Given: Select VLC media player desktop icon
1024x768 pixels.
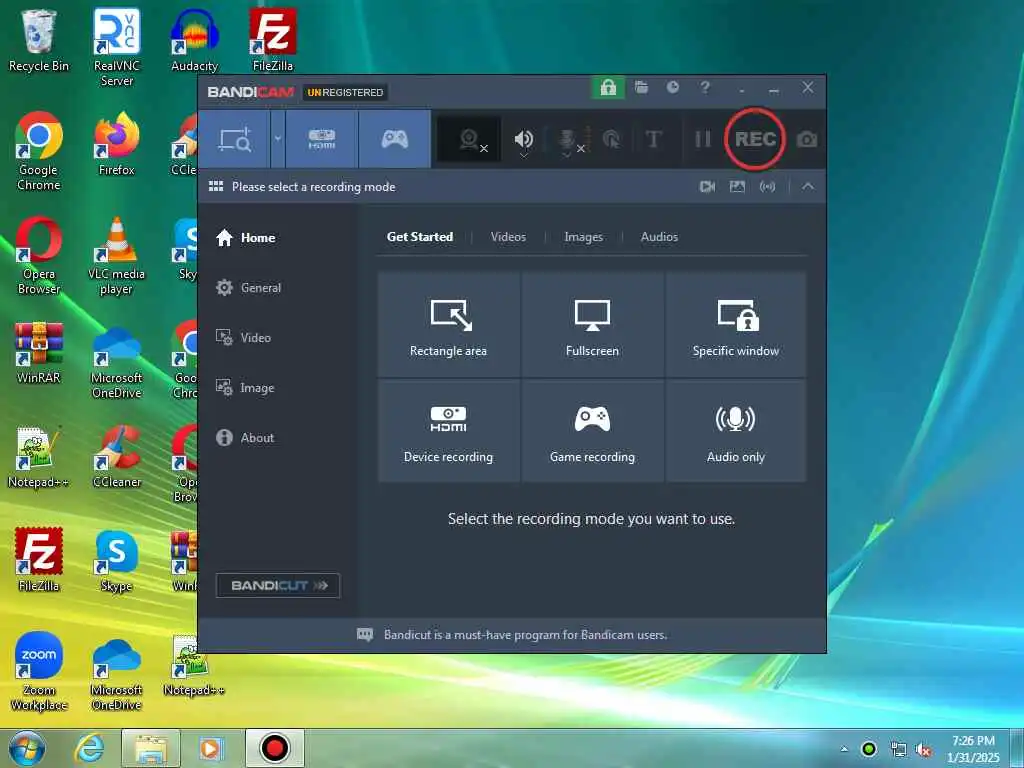Looking at the screenshot, I should [116, 256].
